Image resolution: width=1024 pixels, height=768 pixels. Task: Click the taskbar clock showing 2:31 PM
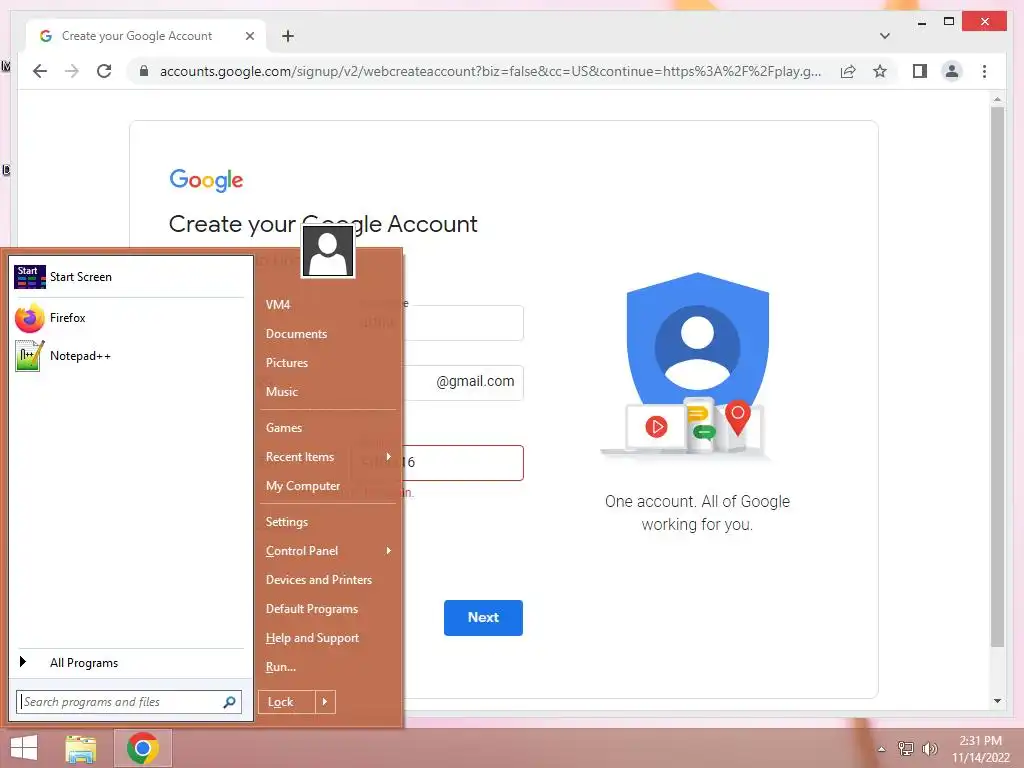(x=980, y=749)
